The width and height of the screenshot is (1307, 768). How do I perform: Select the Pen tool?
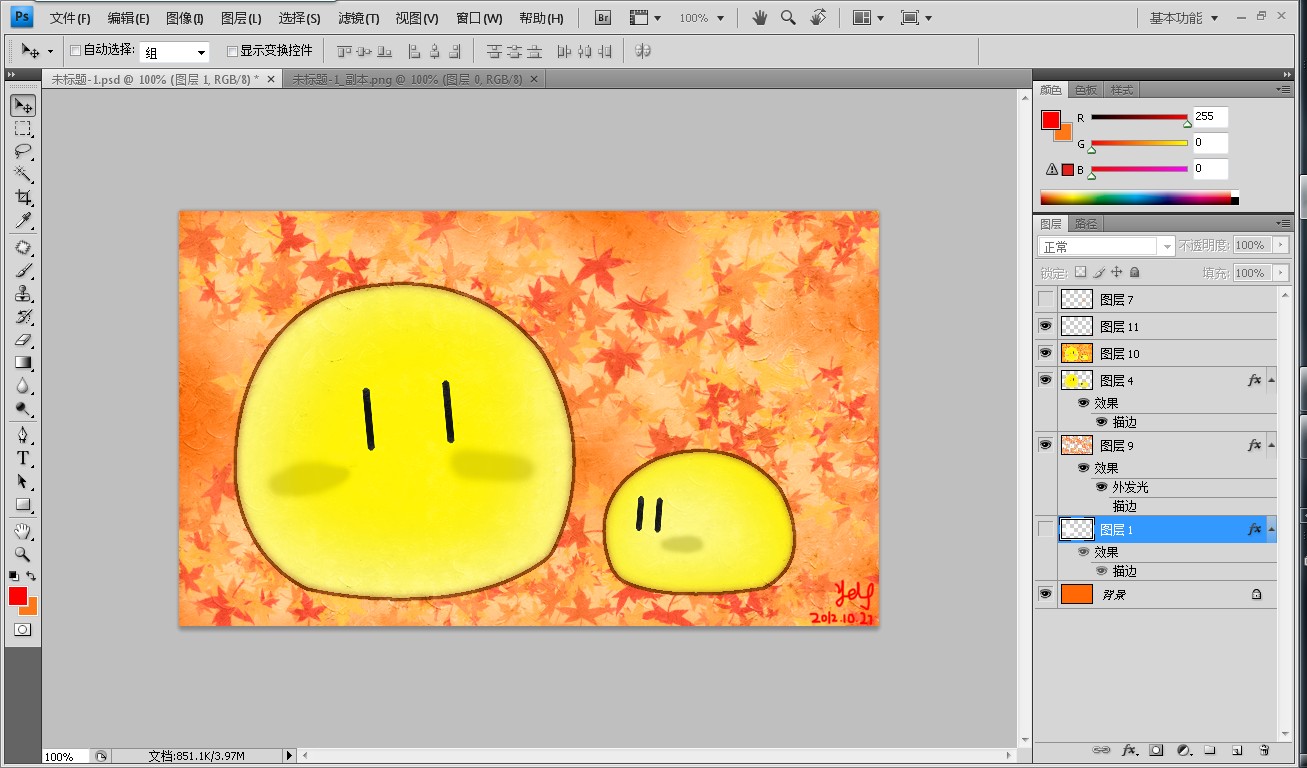(x=23, y=435)
